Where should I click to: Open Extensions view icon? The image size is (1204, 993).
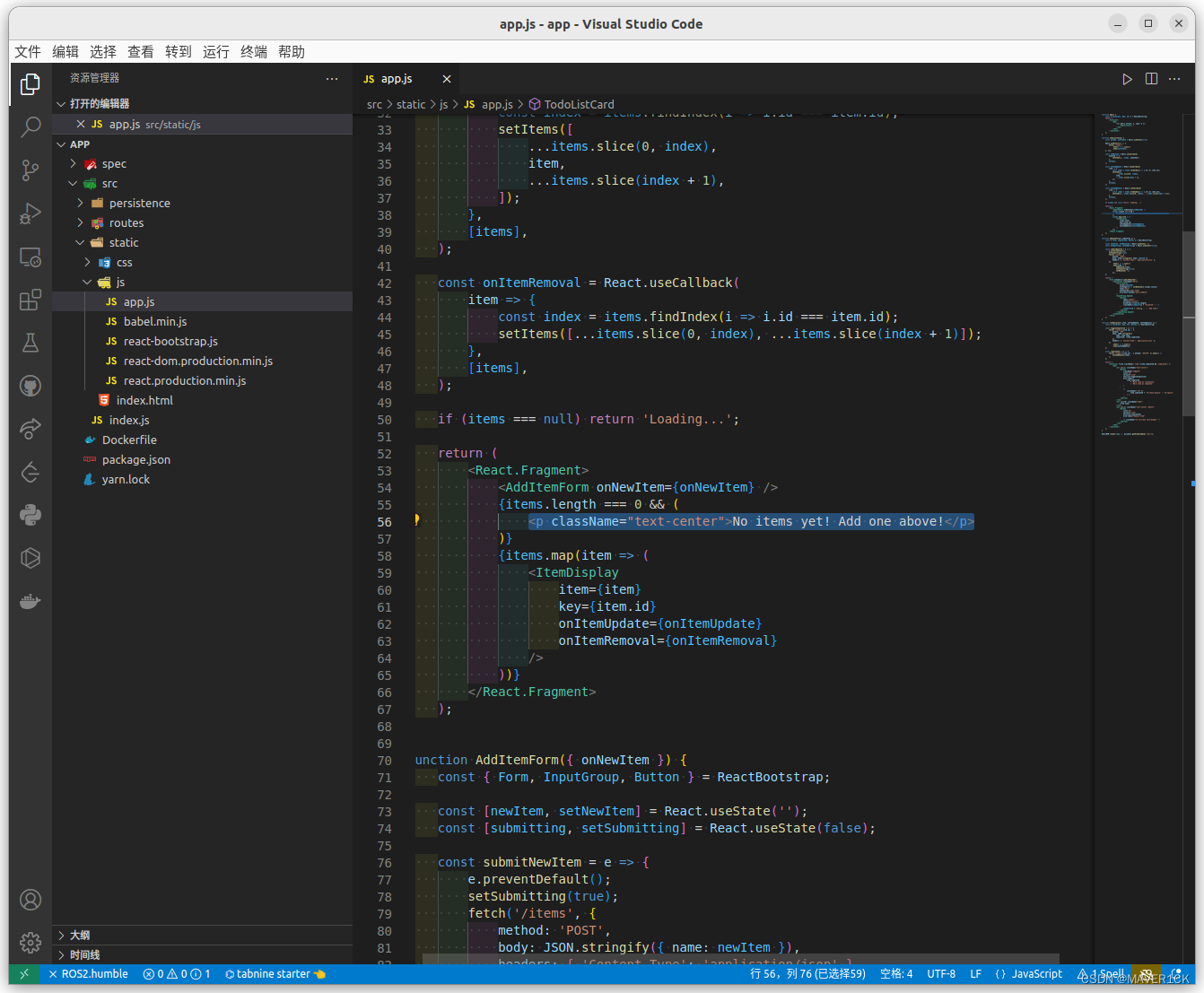31,300
